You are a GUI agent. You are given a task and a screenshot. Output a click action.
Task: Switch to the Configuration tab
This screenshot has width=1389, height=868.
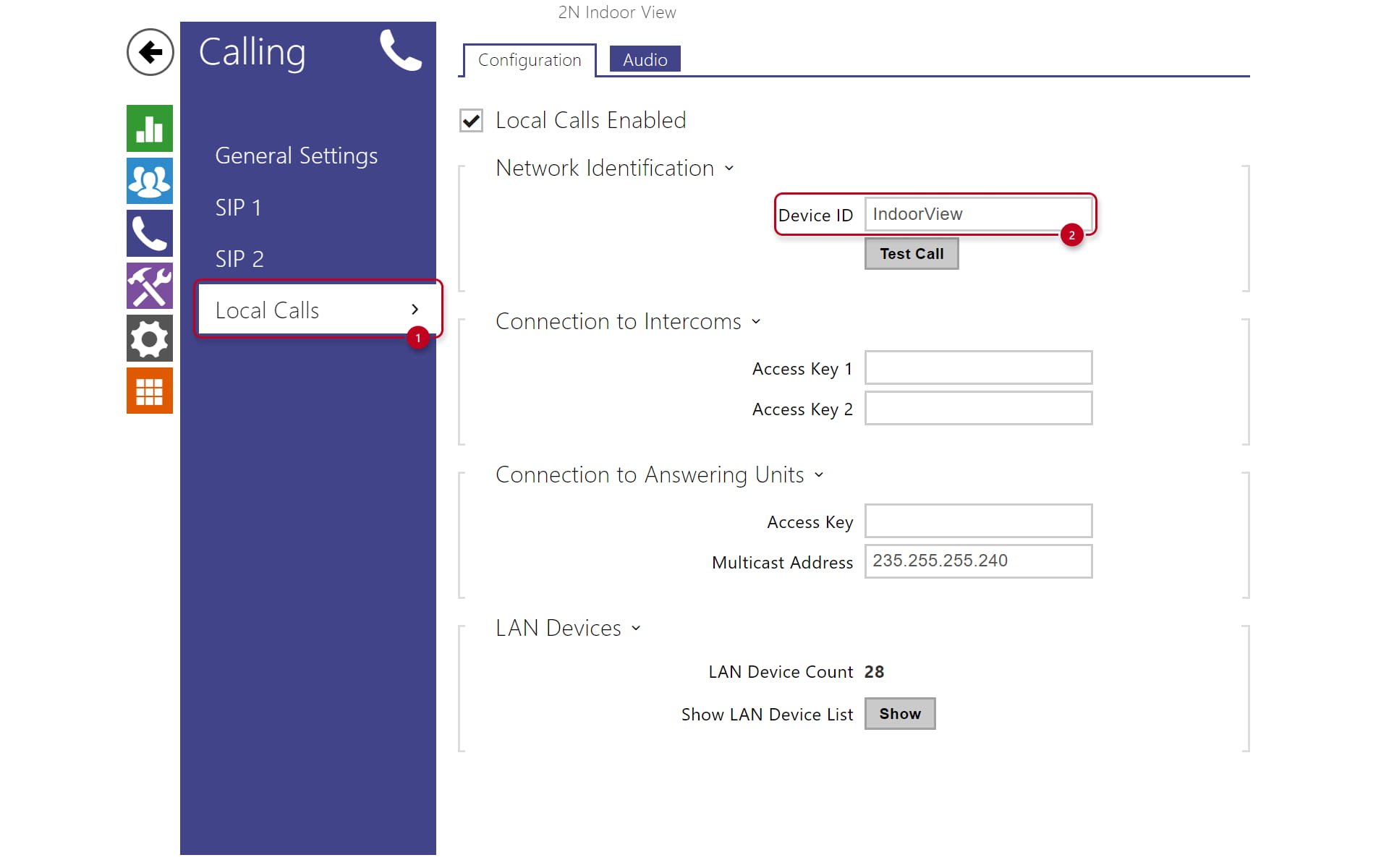530,60
